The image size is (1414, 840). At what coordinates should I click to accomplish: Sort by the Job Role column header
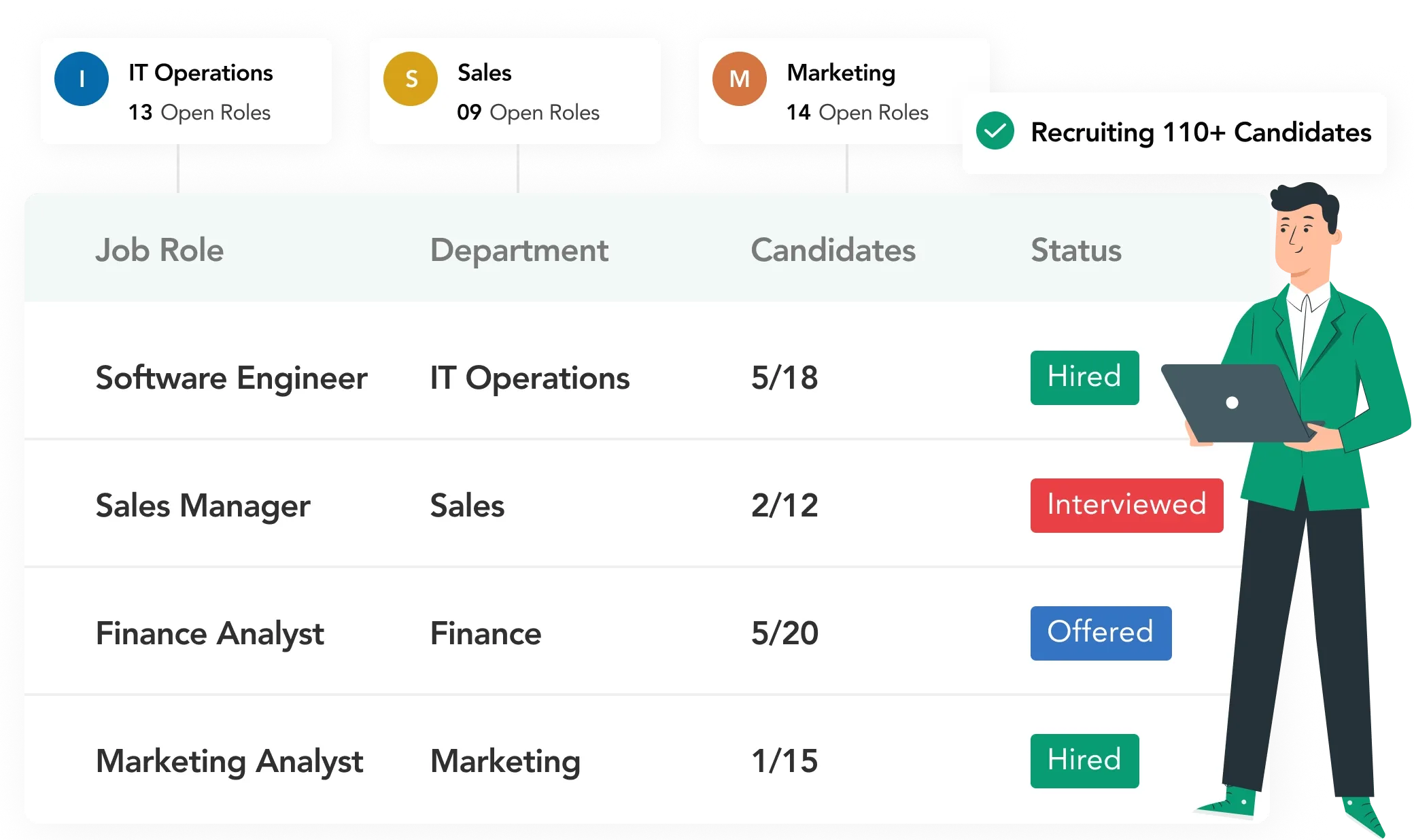pos(160,250)
